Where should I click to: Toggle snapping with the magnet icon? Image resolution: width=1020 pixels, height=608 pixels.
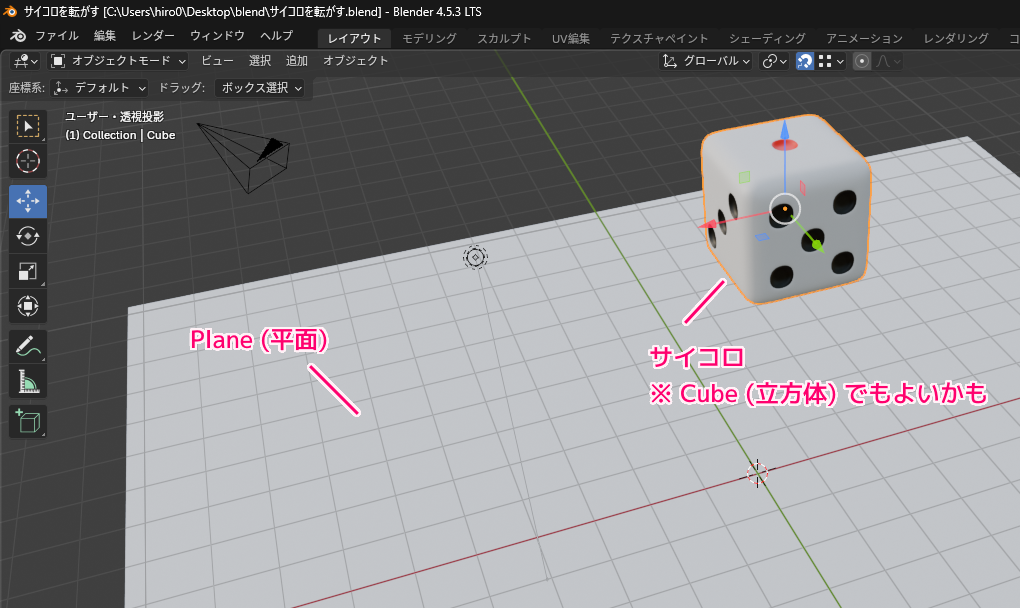[804, 61]
